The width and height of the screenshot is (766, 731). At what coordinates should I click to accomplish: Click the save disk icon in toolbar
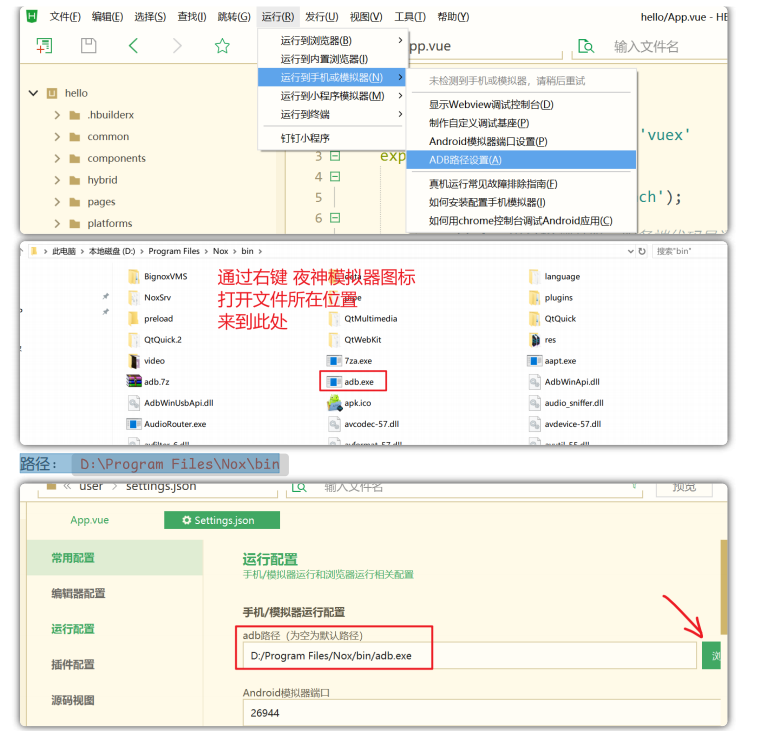click(88, 46)
